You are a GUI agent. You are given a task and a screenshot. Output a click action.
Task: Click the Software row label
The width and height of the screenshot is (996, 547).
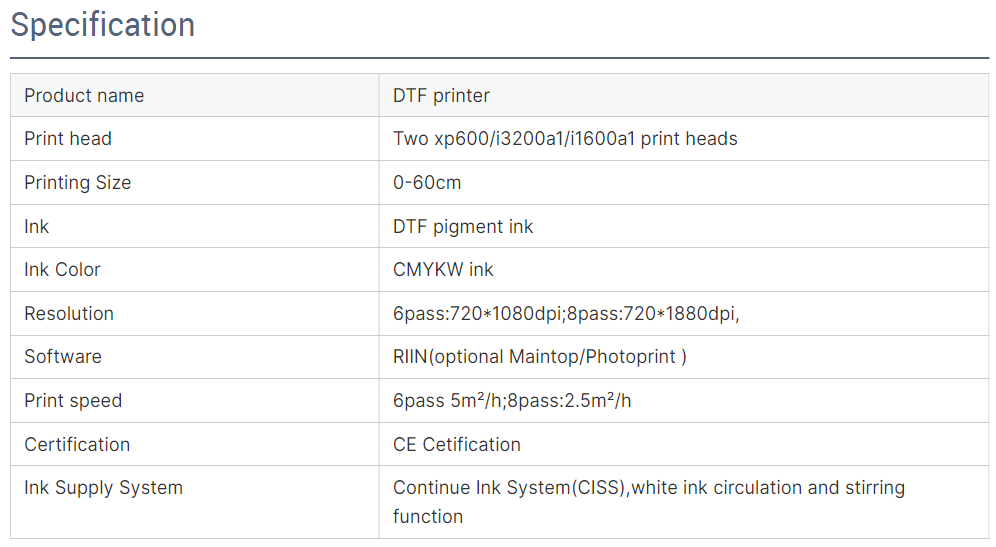[63, 357]
